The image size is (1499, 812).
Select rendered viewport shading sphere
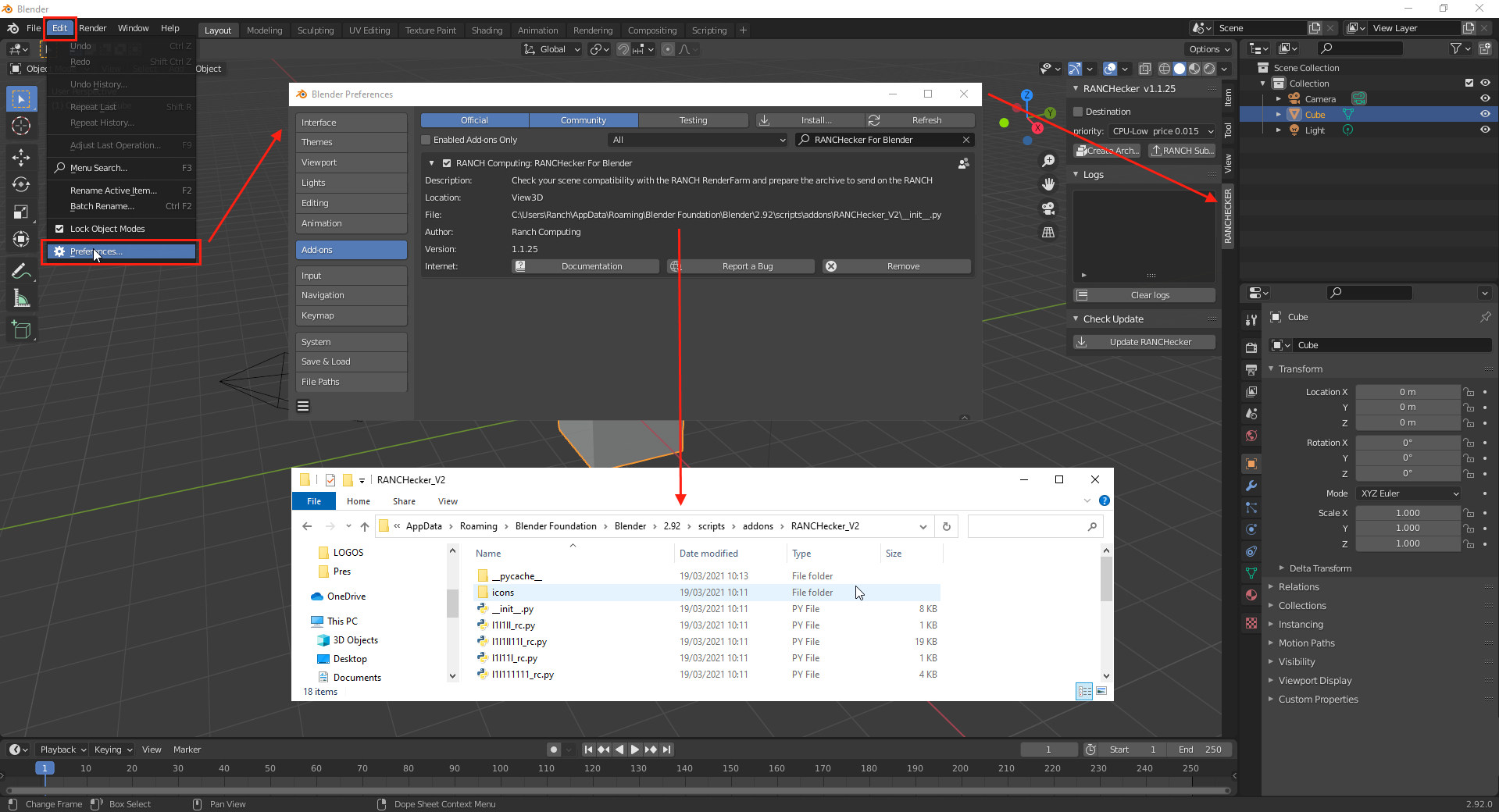click(x=1209, y=69)
